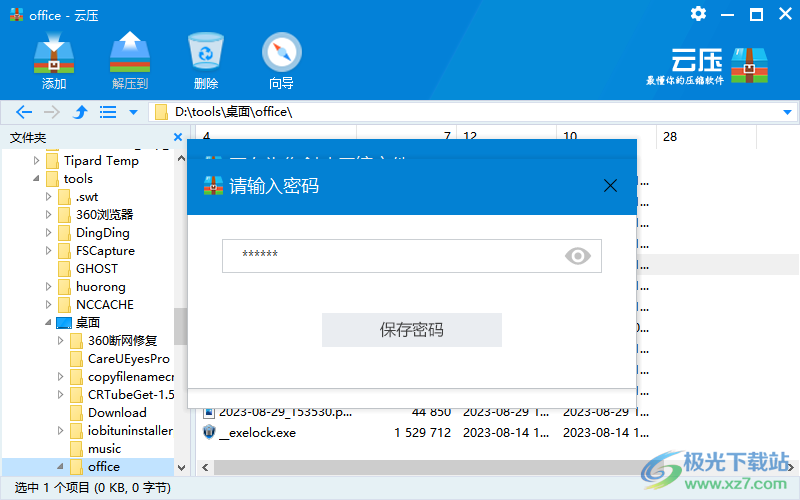This screenshot has height=500, width=800.
Task: Close the 请输入密码 dialog
Action: coord(610,186)
